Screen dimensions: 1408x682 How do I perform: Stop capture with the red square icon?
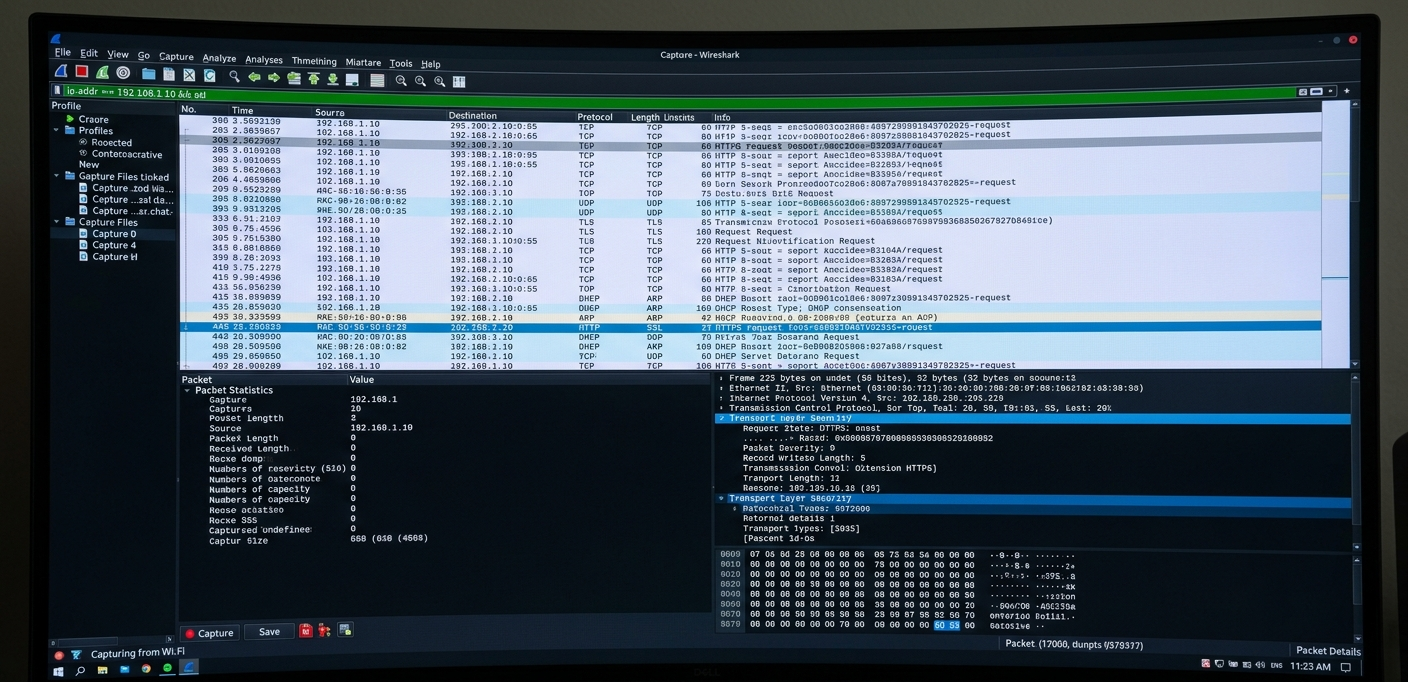82,73
